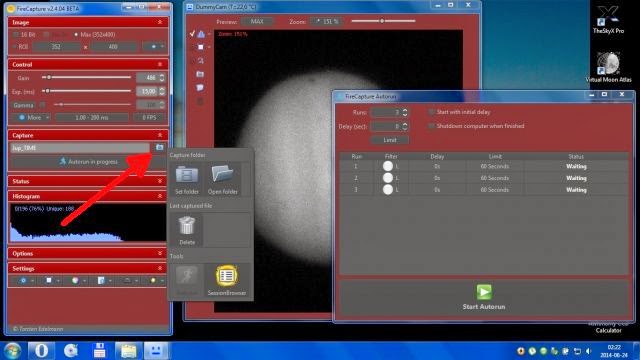Select the Max (352x400) radio option

76,35
